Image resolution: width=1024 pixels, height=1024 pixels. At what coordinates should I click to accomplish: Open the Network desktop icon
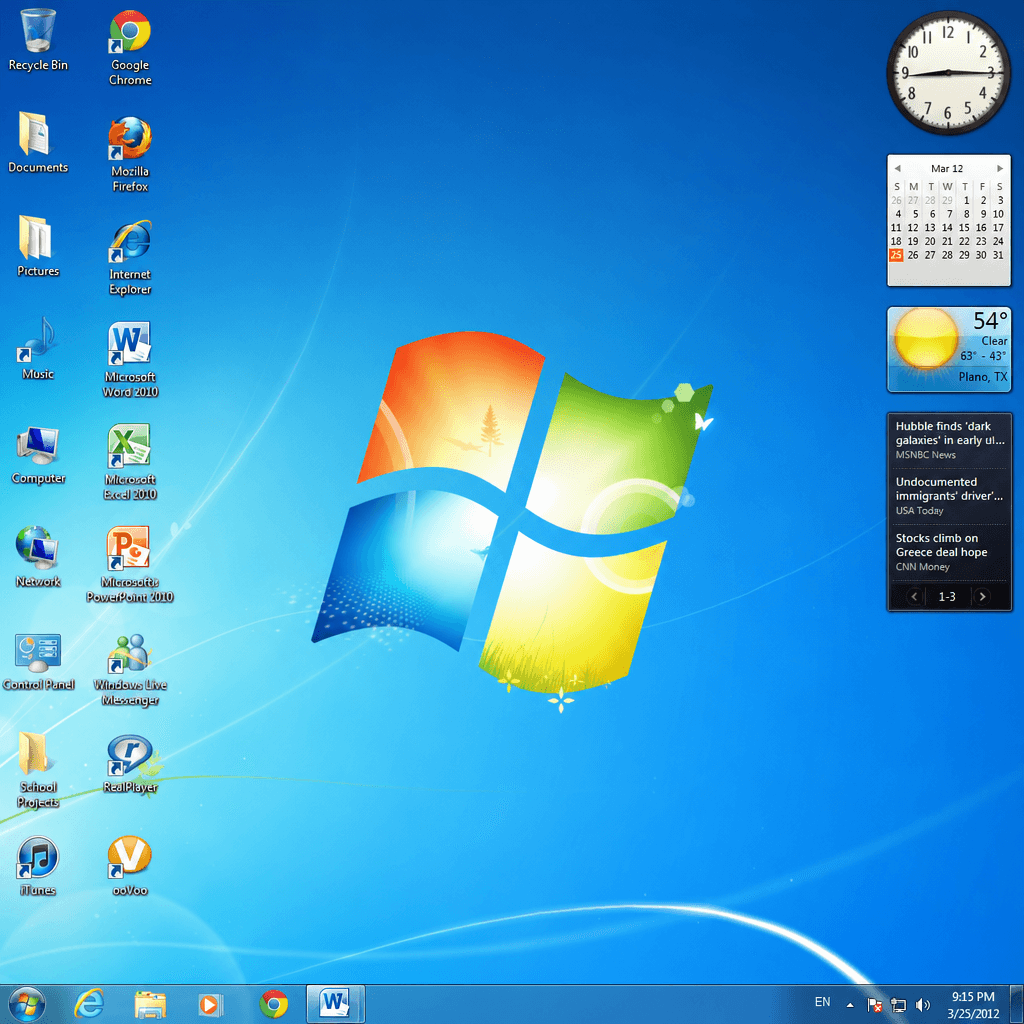coord(38,556)
